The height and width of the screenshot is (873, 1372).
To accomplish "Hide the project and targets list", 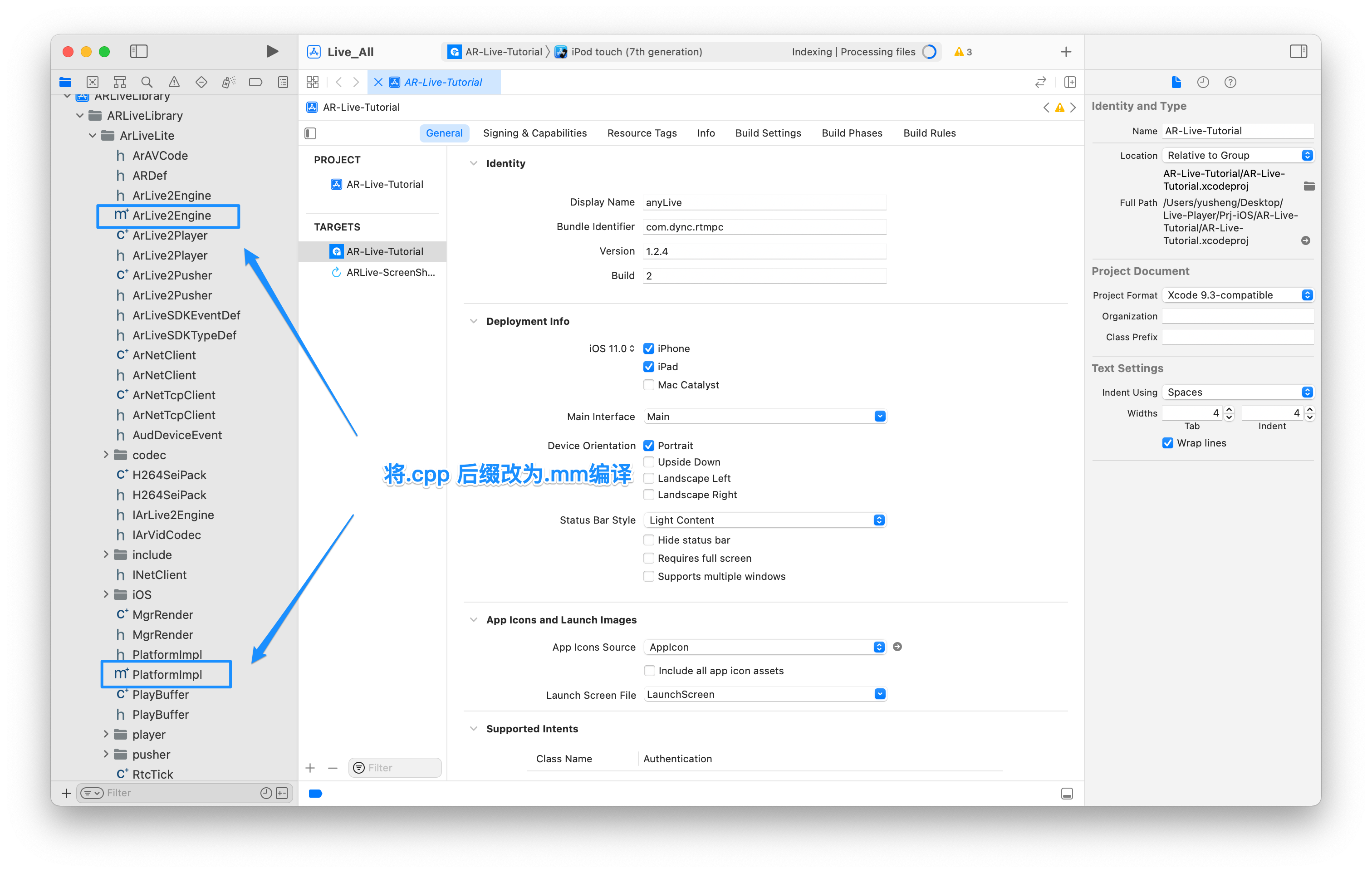I will point(310,133).
